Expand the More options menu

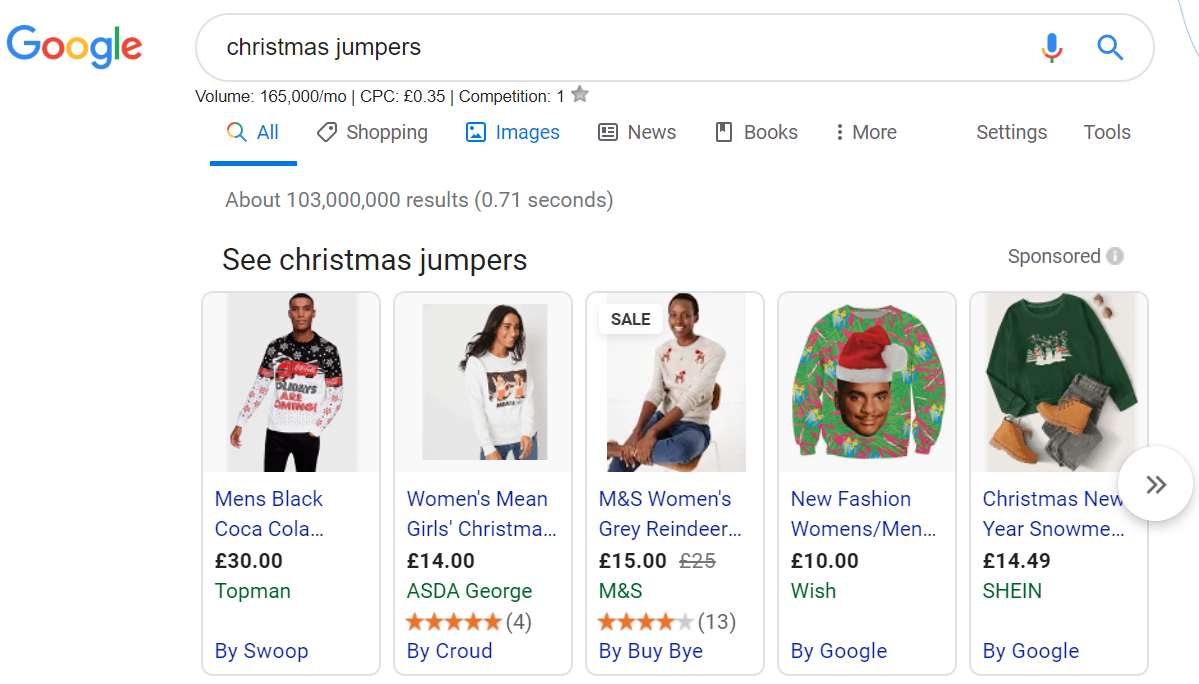[x=866, y=132]
